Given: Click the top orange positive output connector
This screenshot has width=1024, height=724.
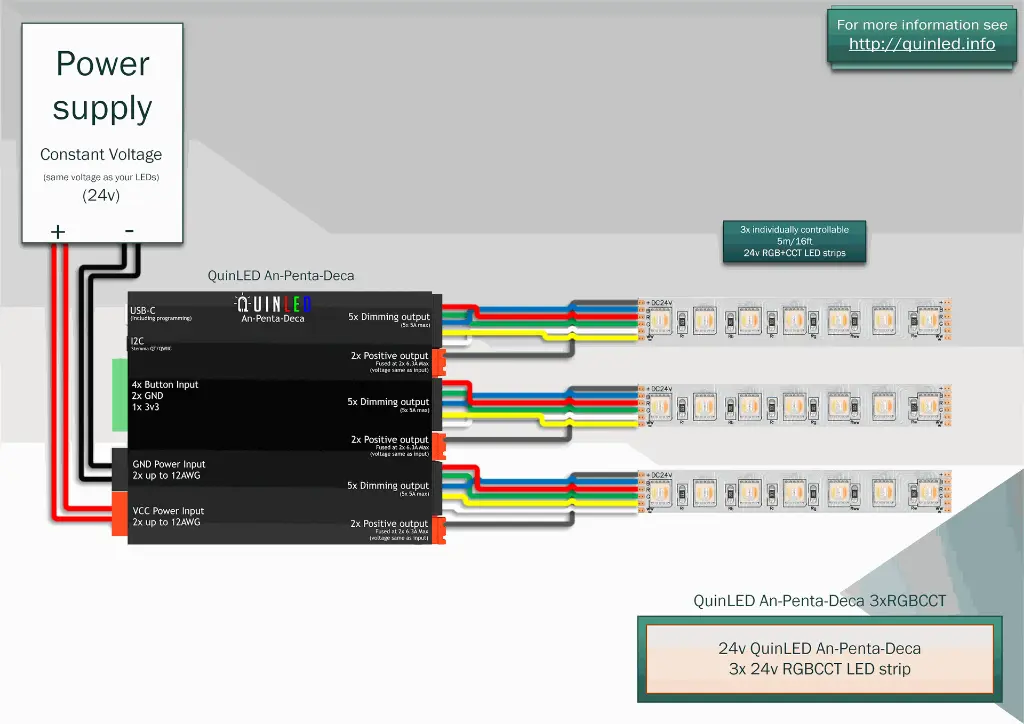Looking at the screenshot, I should coord(439,363).
